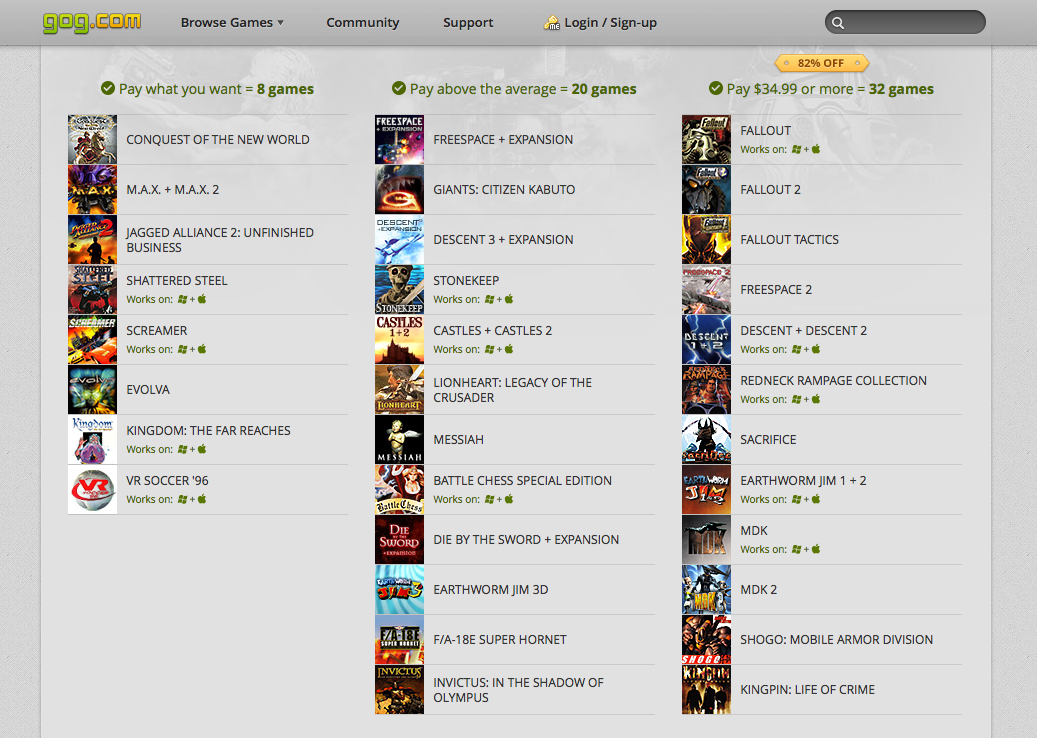The width and height of the screenshot is (1037, 738).
Task: Open the SACRIFICE game title
Action: [x=768, y=440]
